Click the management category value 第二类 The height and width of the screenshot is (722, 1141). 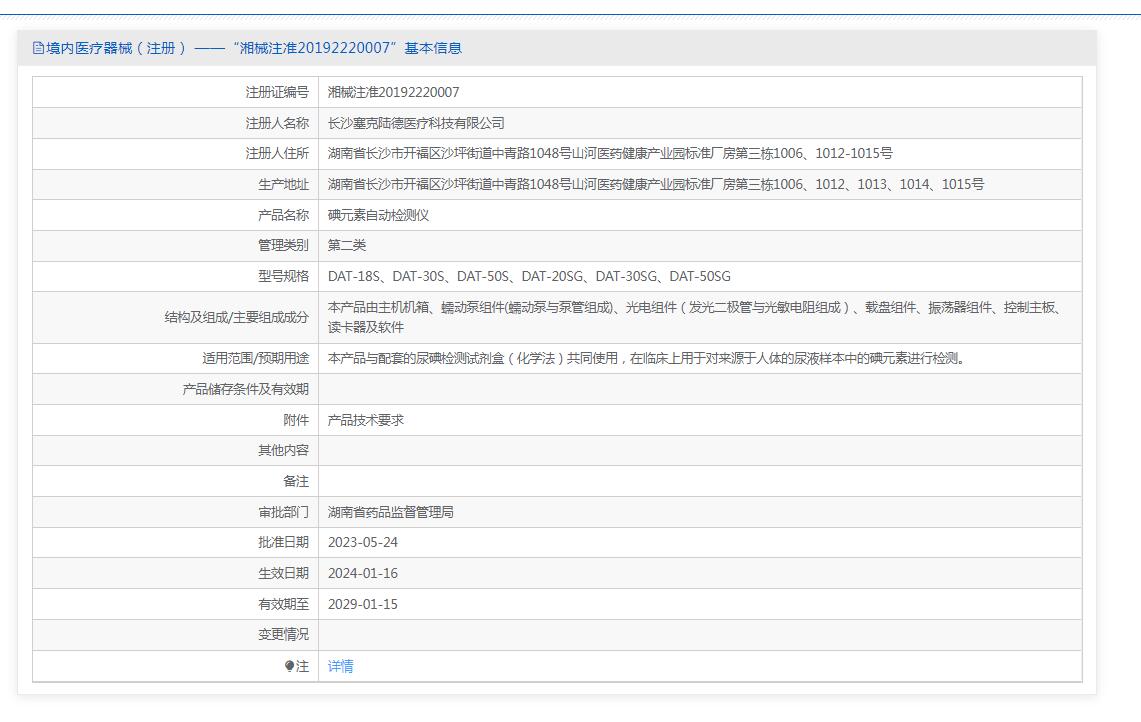[347, 245]
